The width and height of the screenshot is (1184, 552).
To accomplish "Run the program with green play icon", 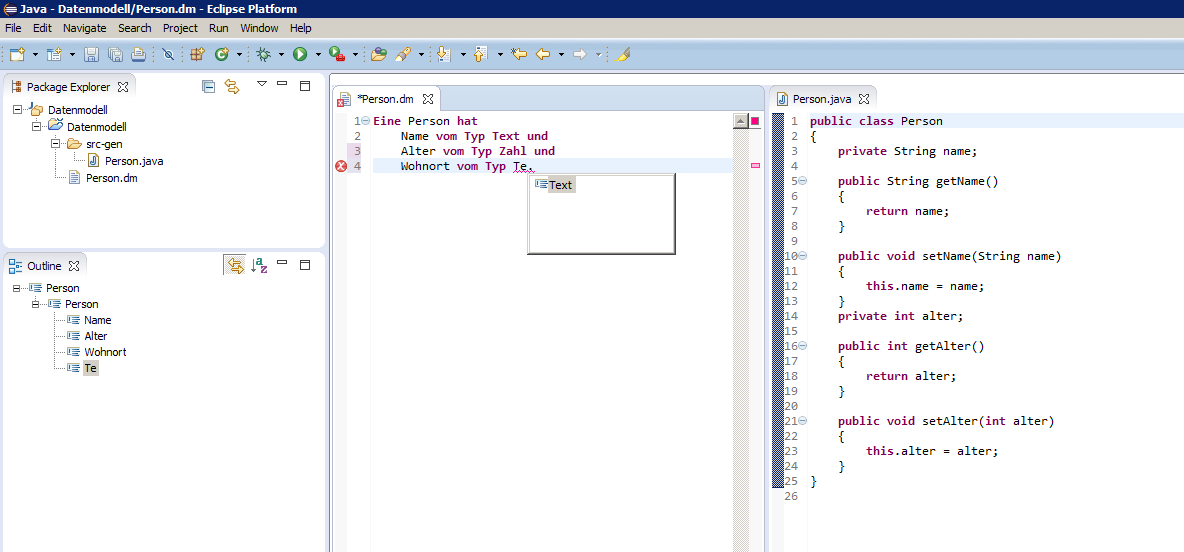I will pyautogui.click(x=300, y=54).
